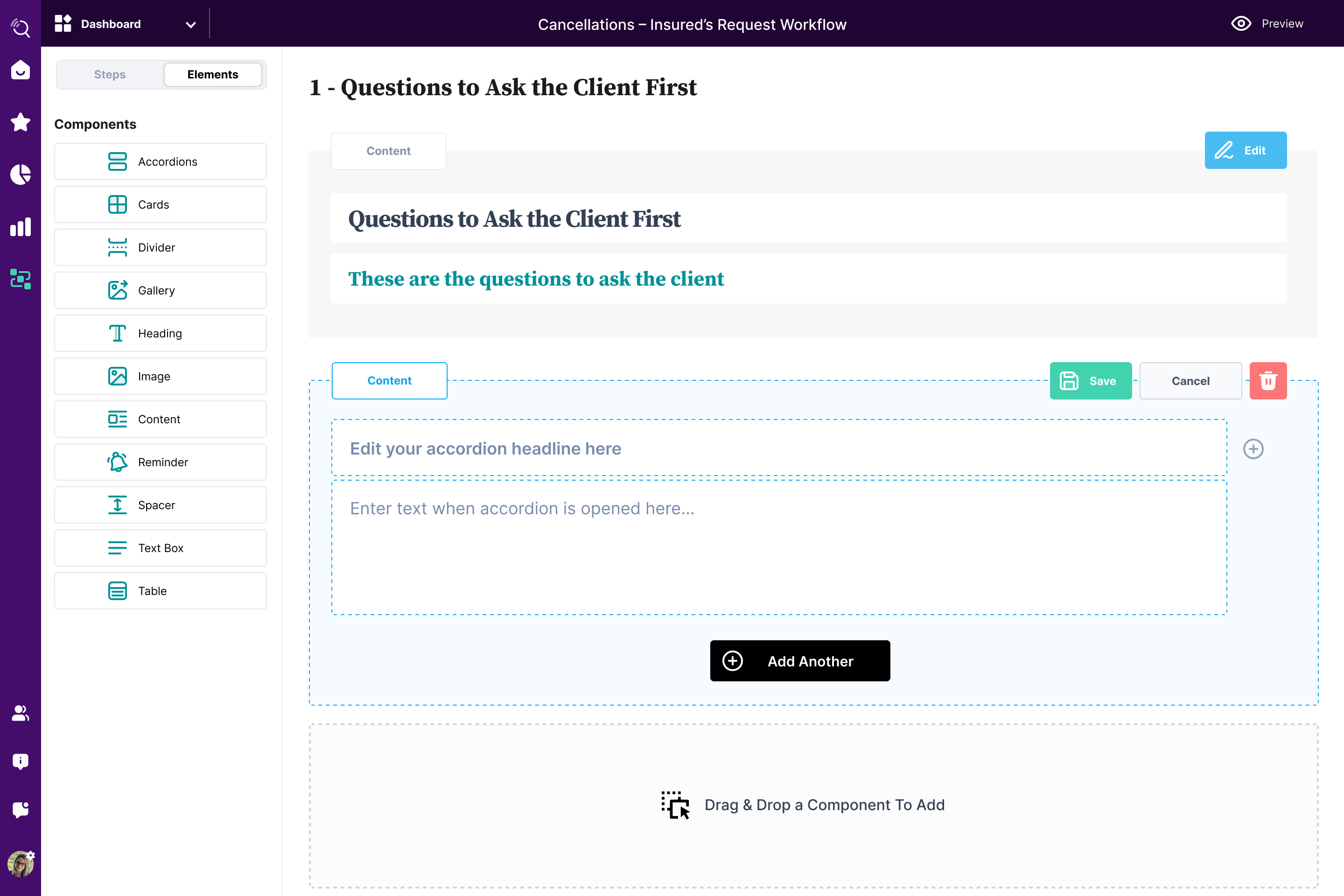The width and height of the screenshot is (1344, 896).
Task: Click the Cards component icon
Action: coord(117,204)
